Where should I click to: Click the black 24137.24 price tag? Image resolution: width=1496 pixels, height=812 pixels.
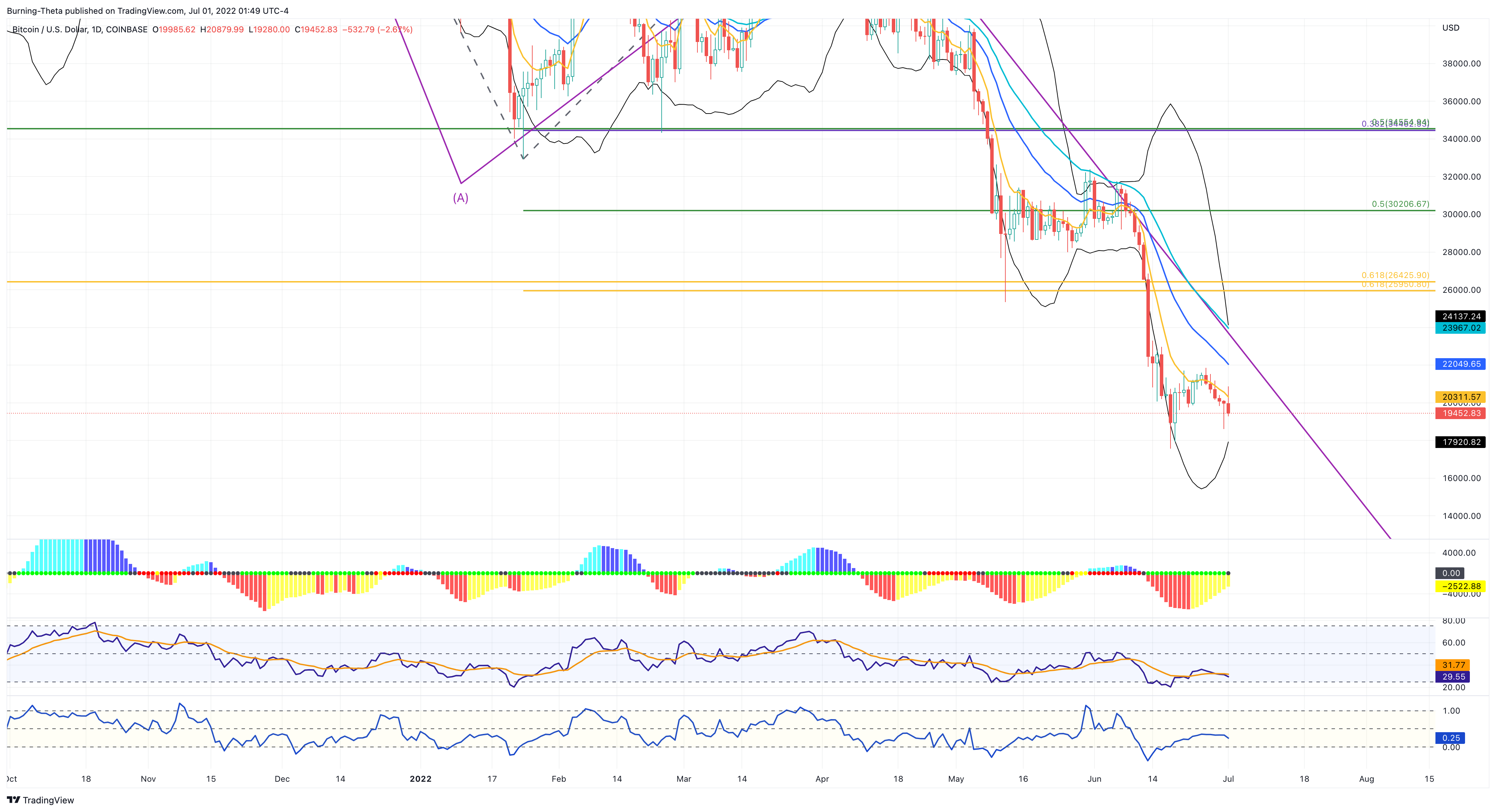(1461, 317)
